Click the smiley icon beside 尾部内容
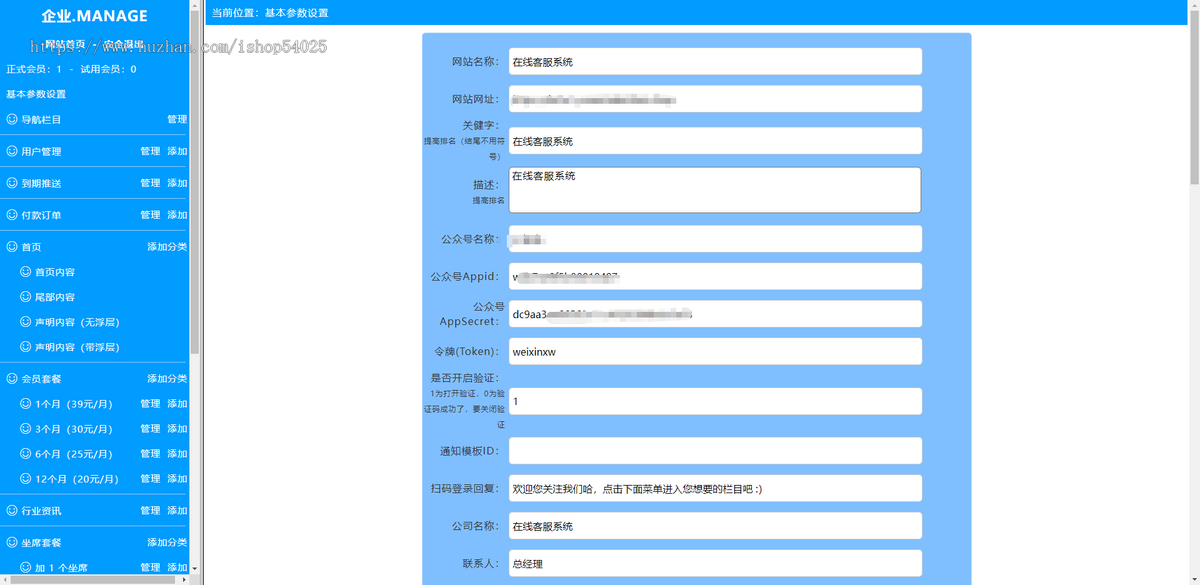Viewport: 1200px width, 585px height. click(26, 297)
